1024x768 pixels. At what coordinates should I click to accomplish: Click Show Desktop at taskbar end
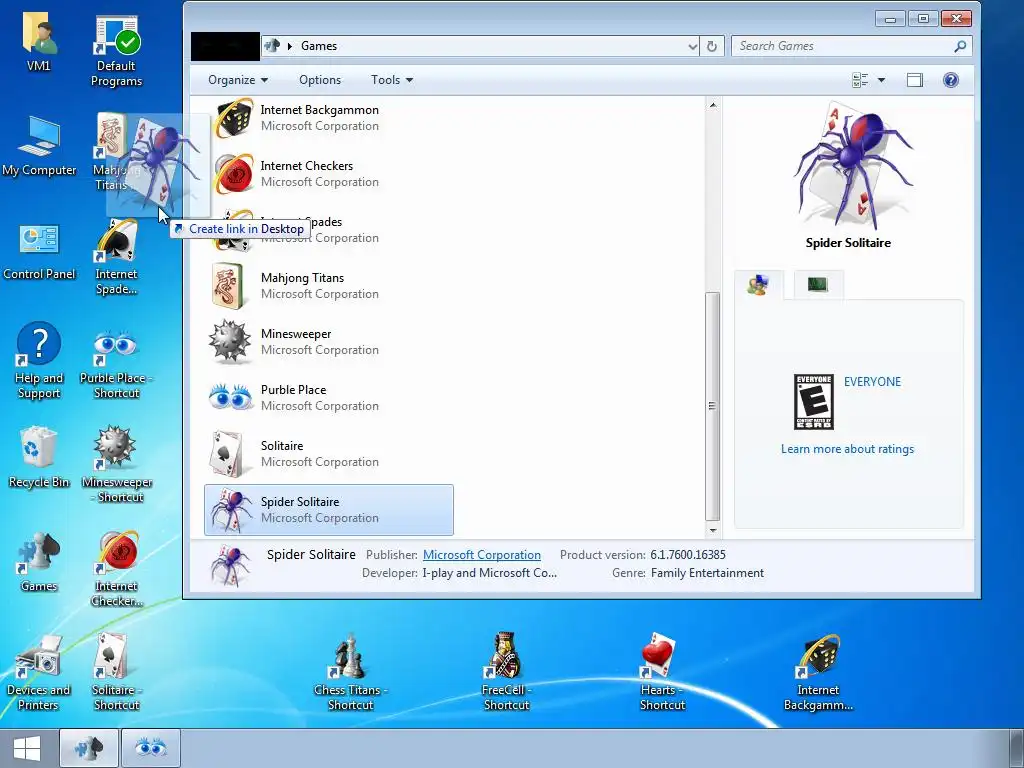pyautogui.click(x=1017, y=748)
